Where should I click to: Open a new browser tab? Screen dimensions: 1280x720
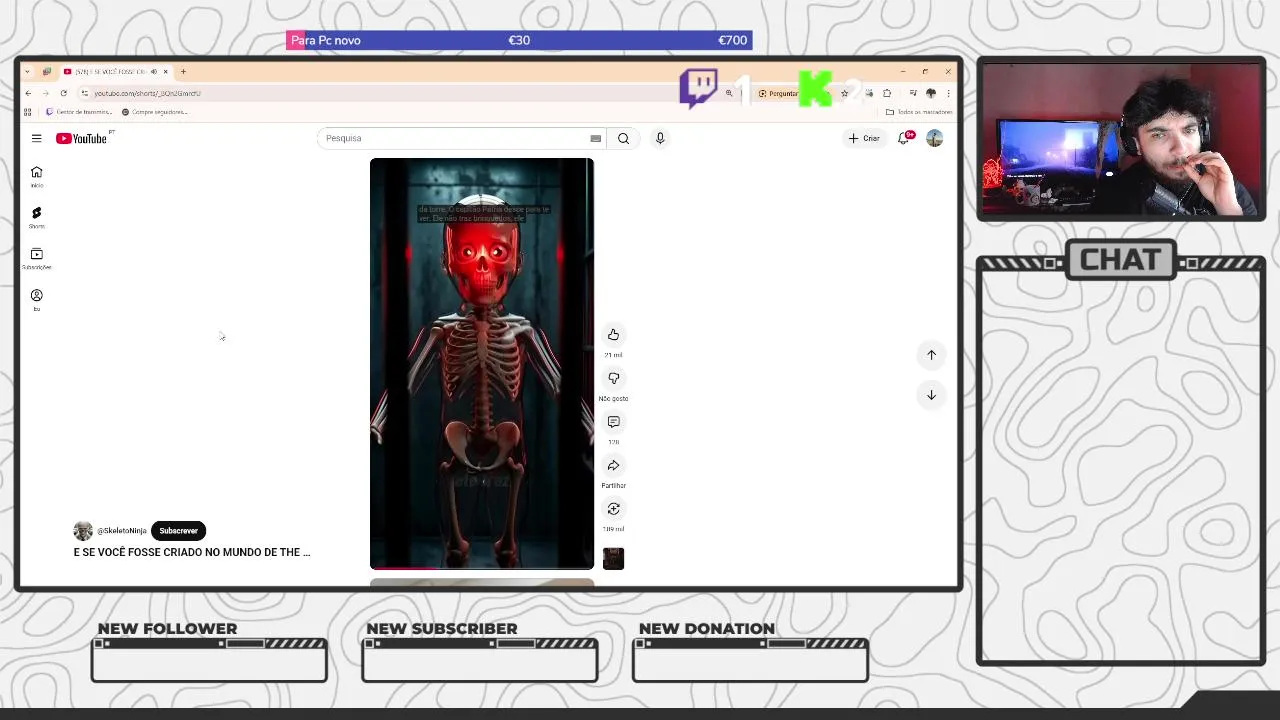(x=183, y=72)
